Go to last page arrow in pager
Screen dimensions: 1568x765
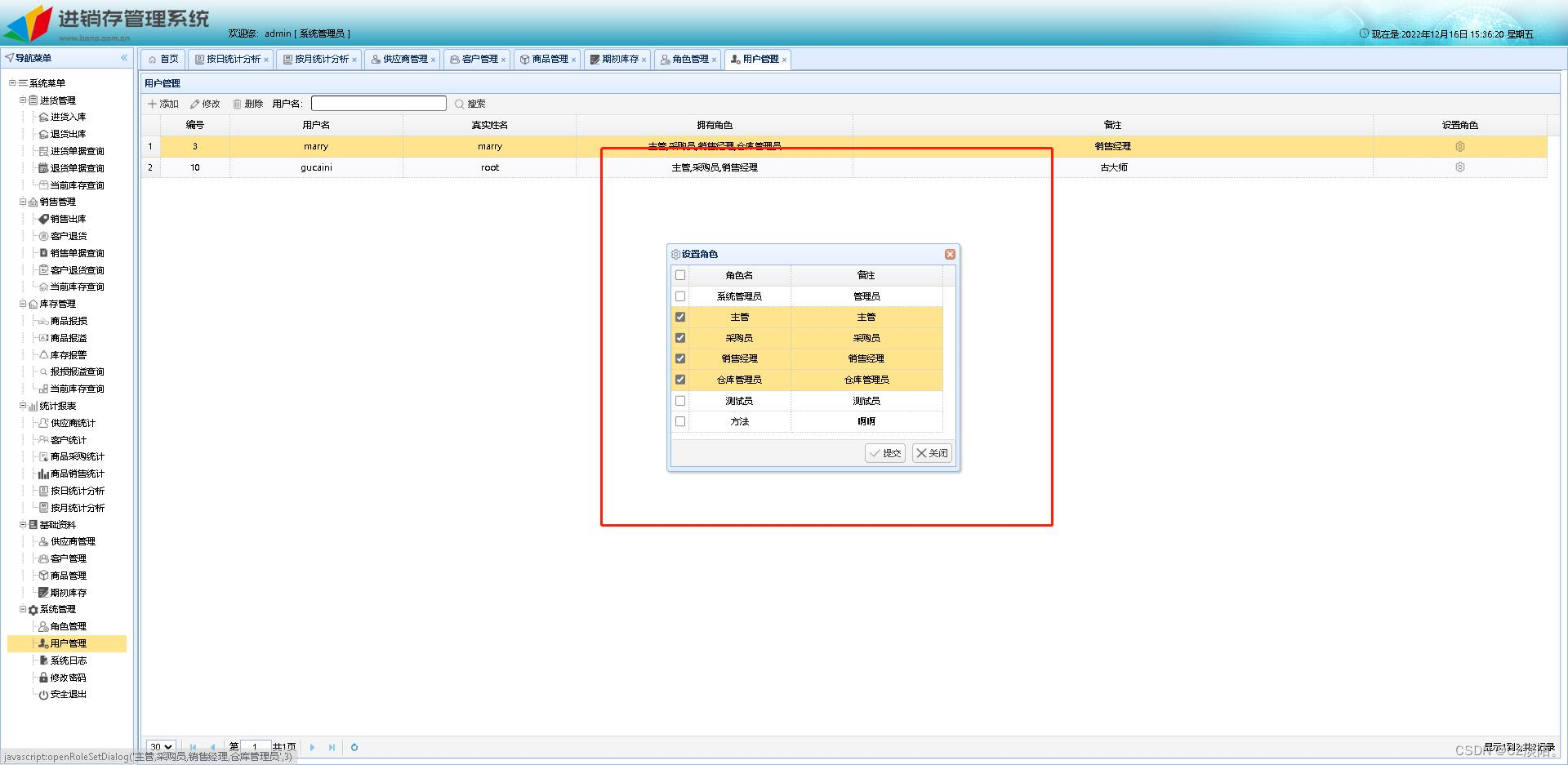pos(332,747)
